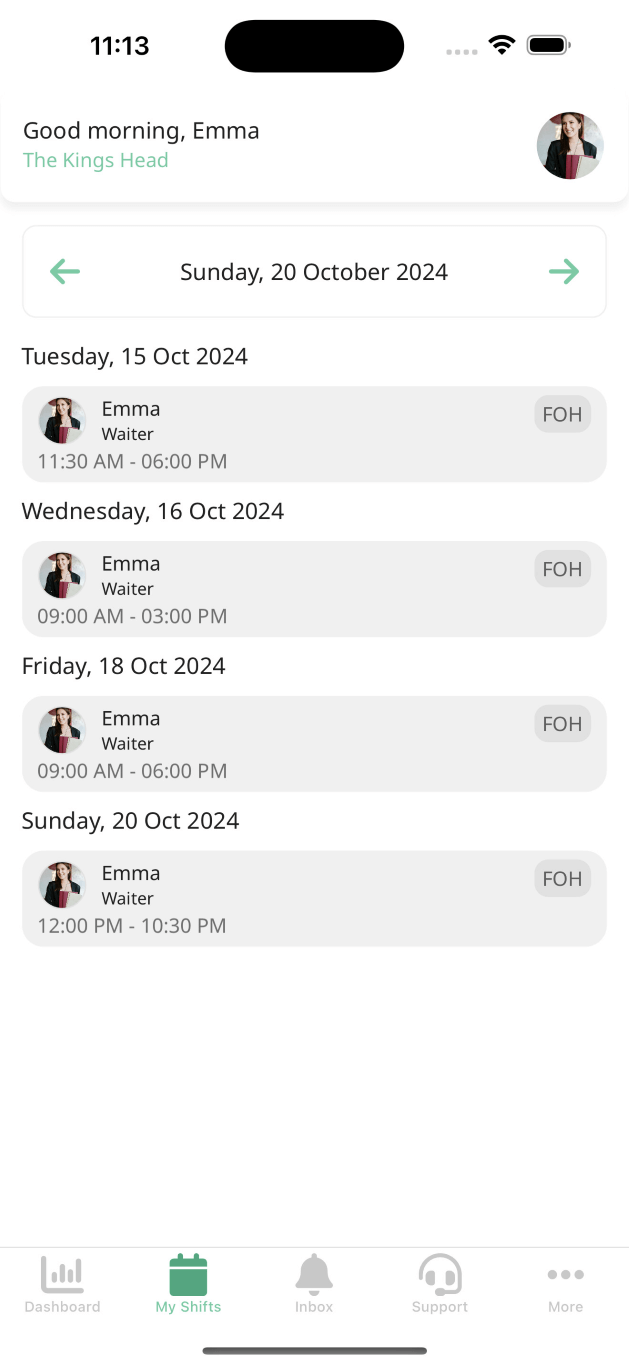Open Friday 18 Oct shift card
This screenshot has width=629, height=1366.
pyautogui.click(x=314, y=744)
